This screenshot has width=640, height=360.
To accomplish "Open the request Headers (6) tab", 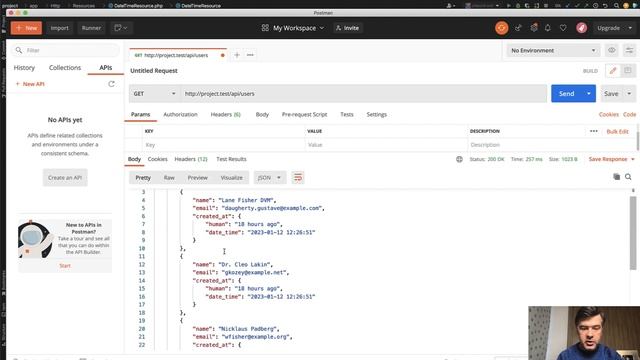I will pyautogui.click(x=225, y=115).
